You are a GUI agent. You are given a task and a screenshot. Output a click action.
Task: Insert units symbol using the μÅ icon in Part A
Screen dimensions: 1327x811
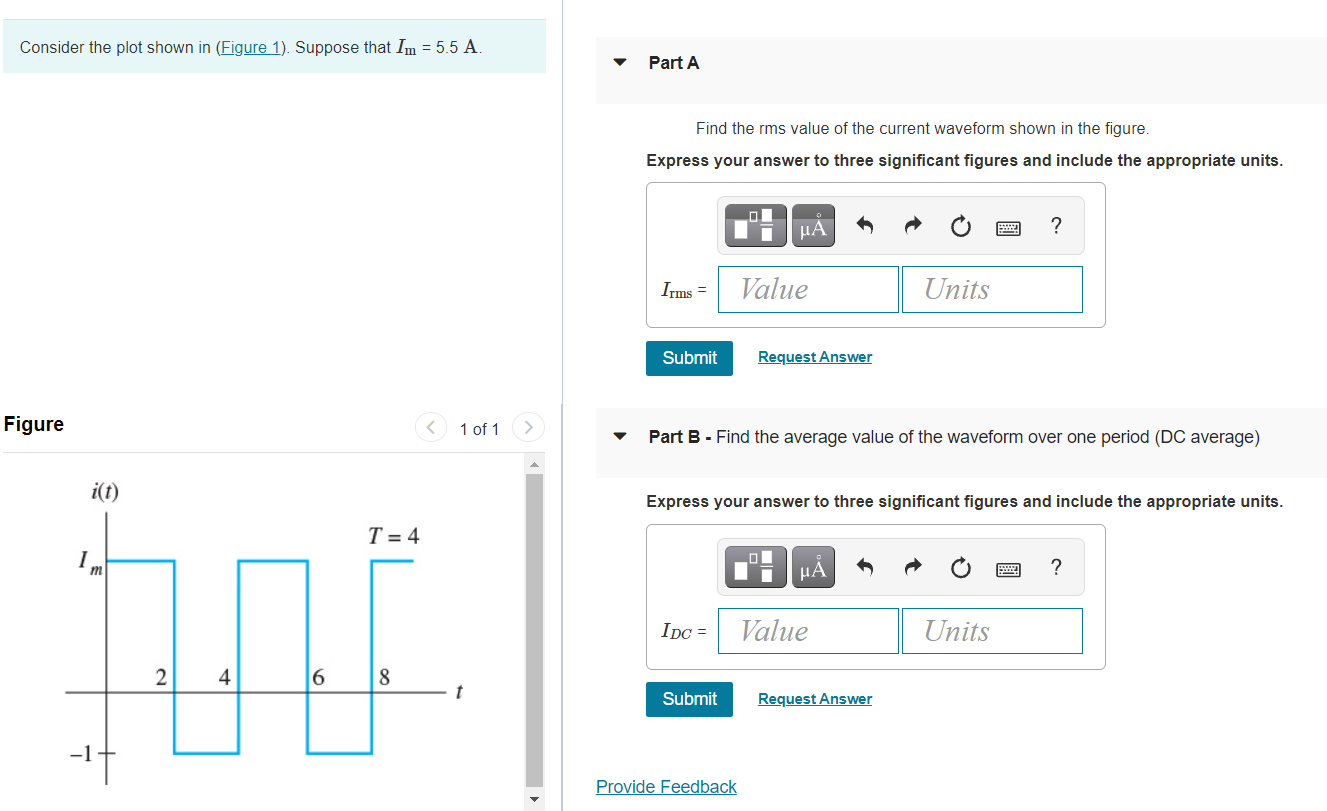click(x=813, y=225)
